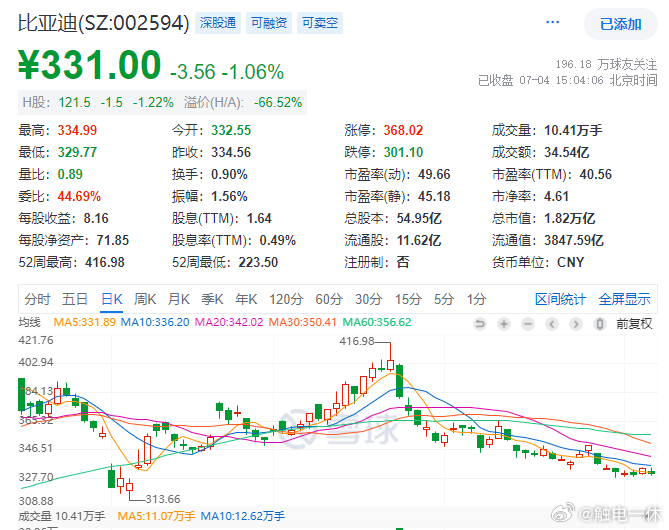Open the 区间统计 range statistics link
The width and height of the screenshot is (669, 530).
[x=561, y=299]
